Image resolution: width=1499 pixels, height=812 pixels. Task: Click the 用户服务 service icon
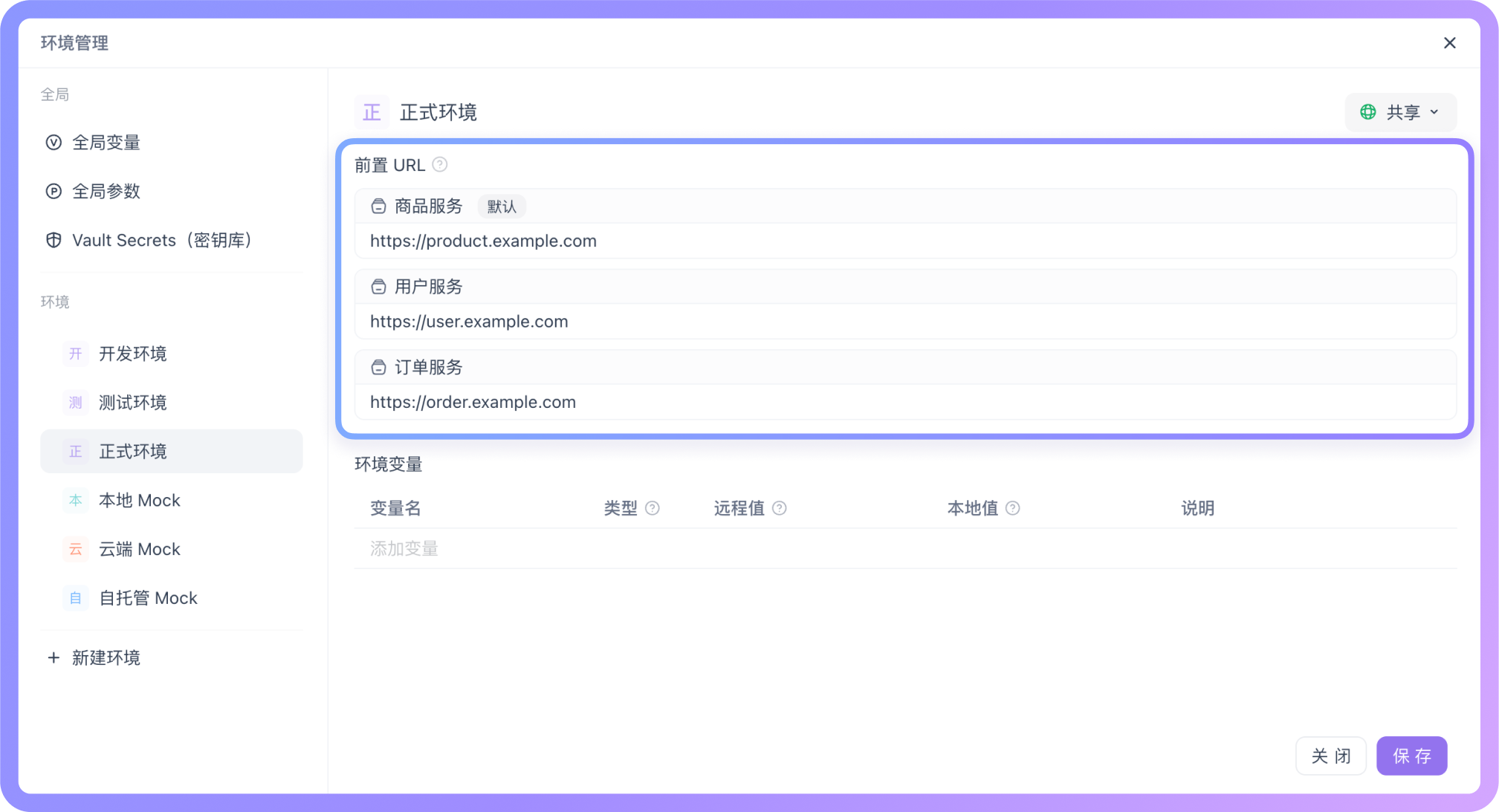[378, 287]
